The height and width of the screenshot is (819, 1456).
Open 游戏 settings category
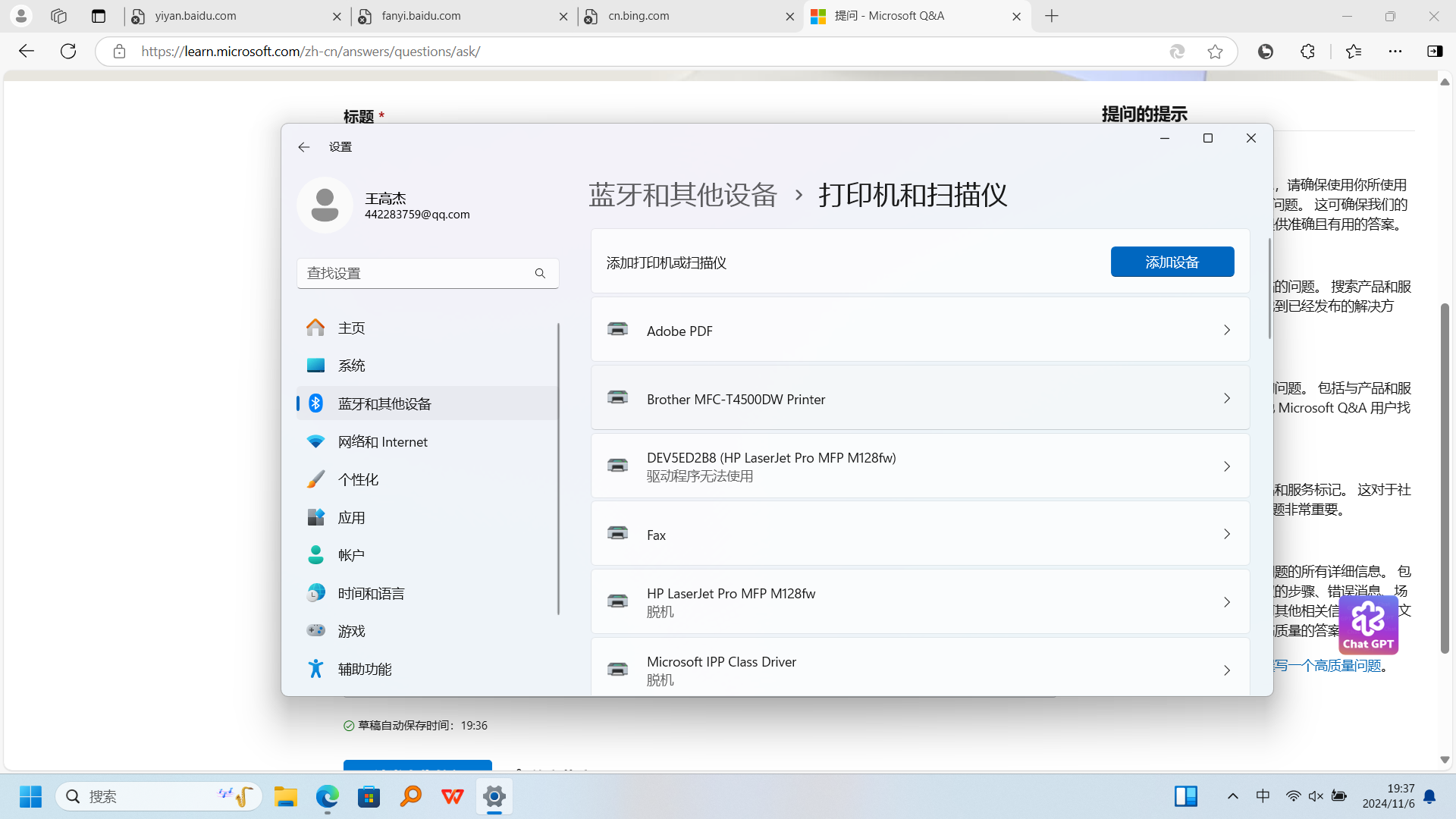click(428, 631)
